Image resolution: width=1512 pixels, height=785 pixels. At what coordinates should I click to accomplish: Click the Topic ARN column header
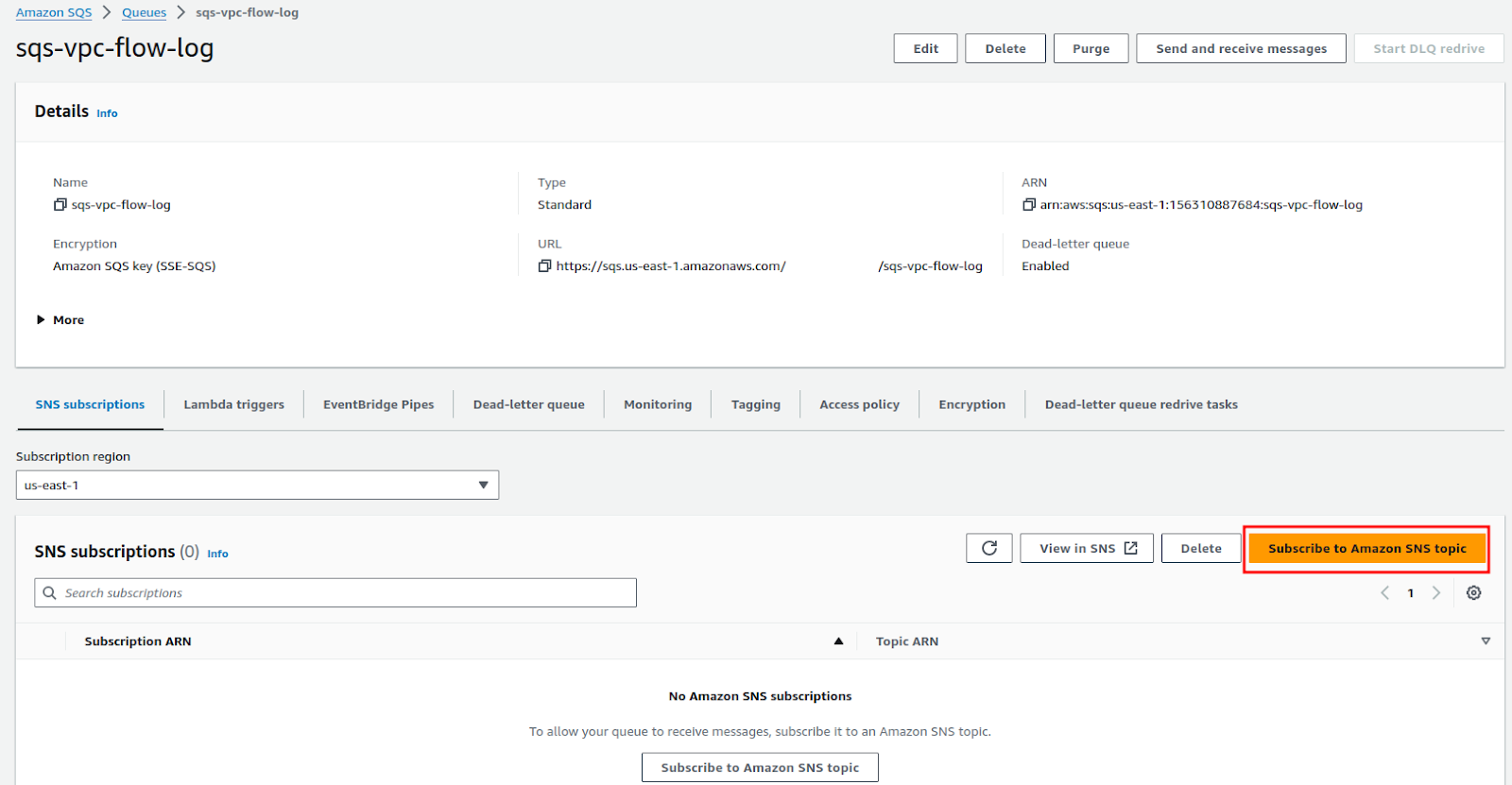[907, 641]
